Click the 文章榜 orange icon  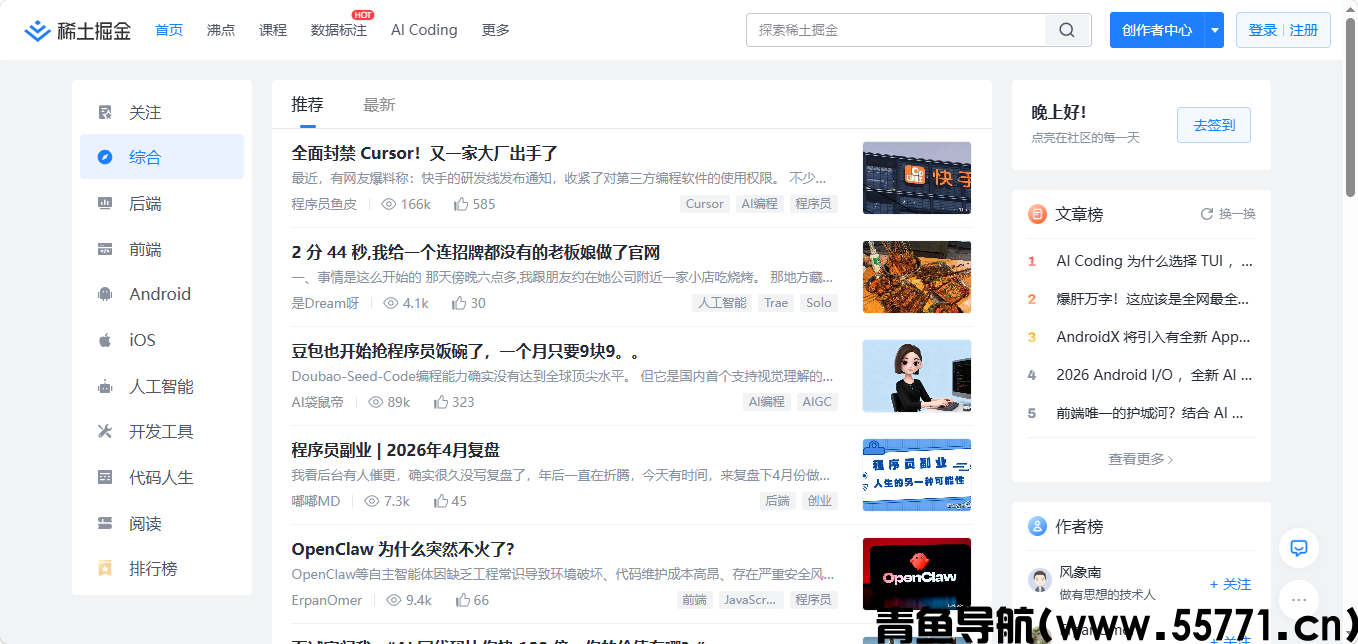tap(1037, 214)
